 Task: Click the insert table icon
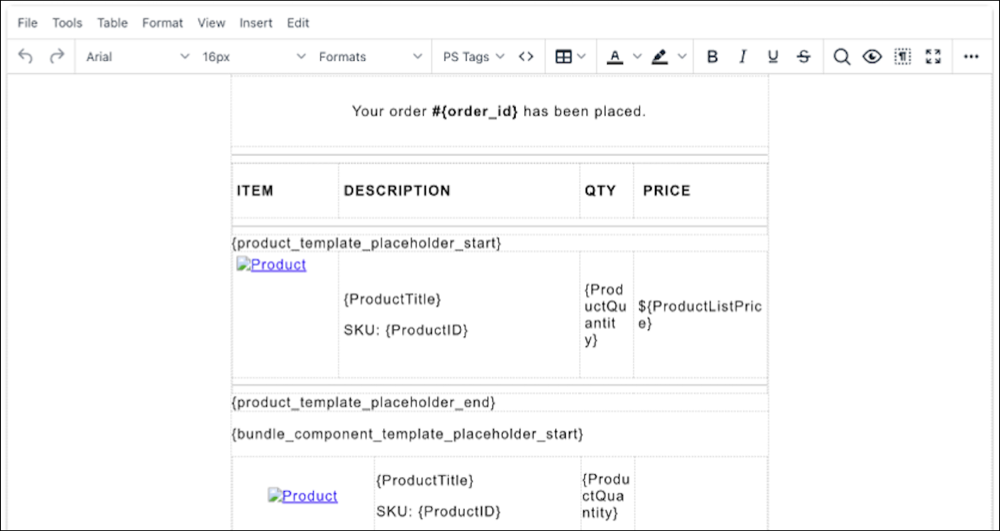coord(563,57)
